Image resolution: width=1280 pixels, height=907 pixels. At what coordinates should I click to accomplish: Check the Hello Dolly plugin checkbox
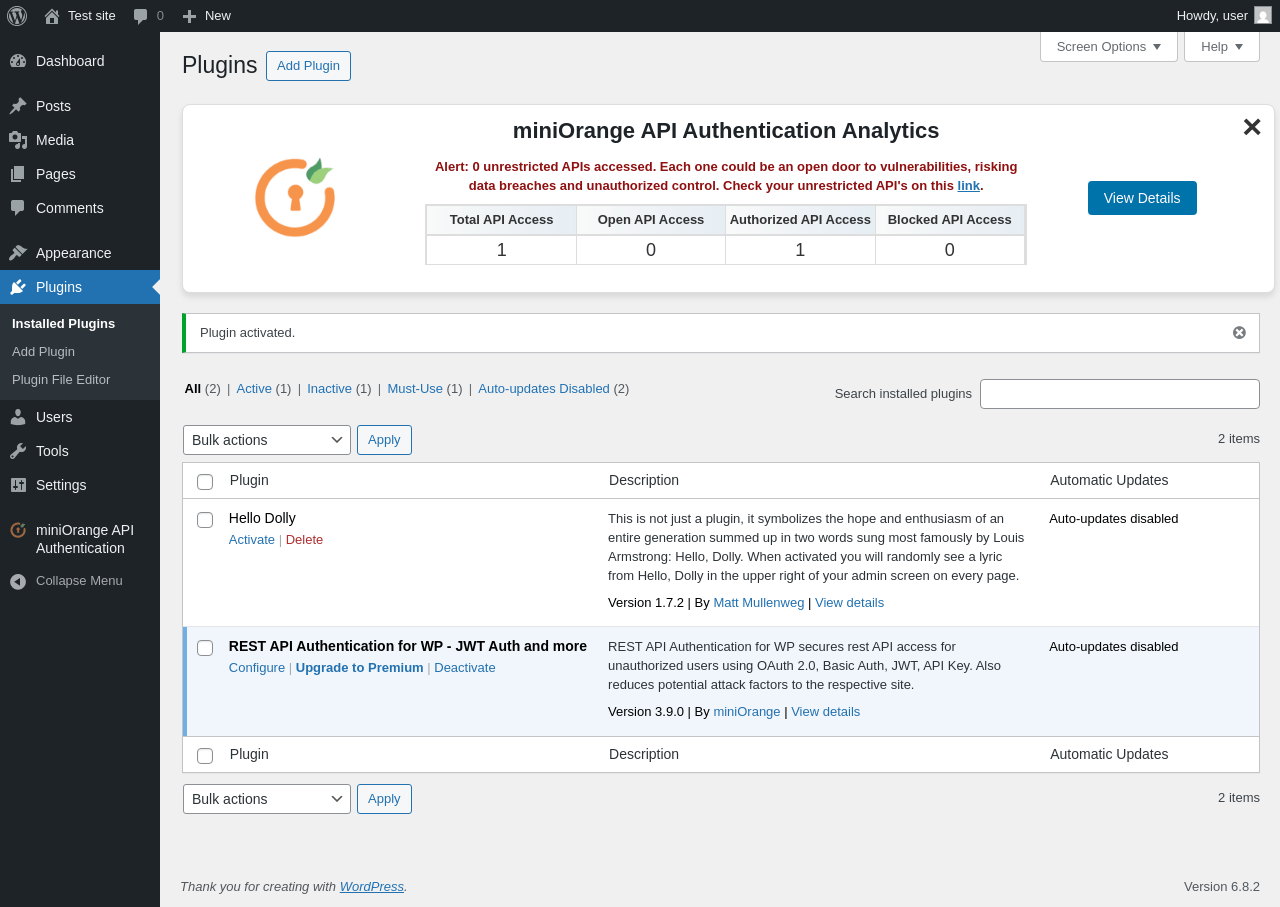[205, 520]
